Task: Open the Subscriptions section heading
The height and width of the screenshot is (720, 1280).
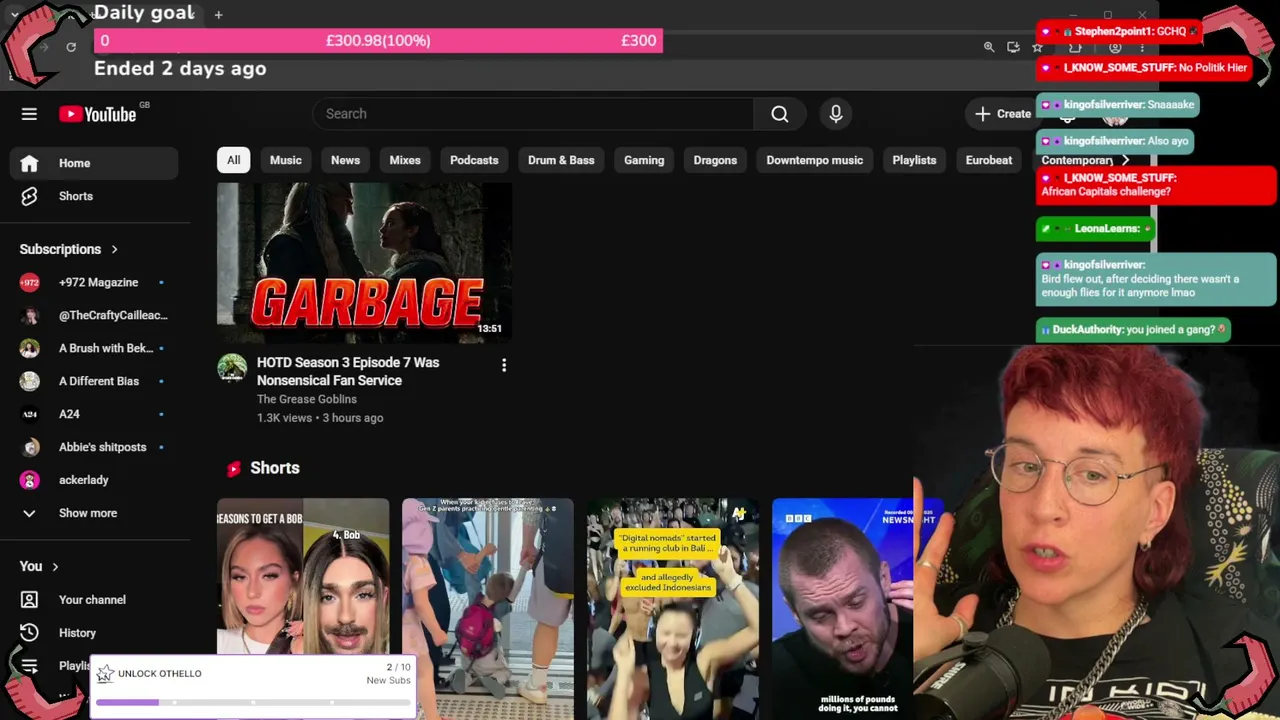Action: coord(69,249)
